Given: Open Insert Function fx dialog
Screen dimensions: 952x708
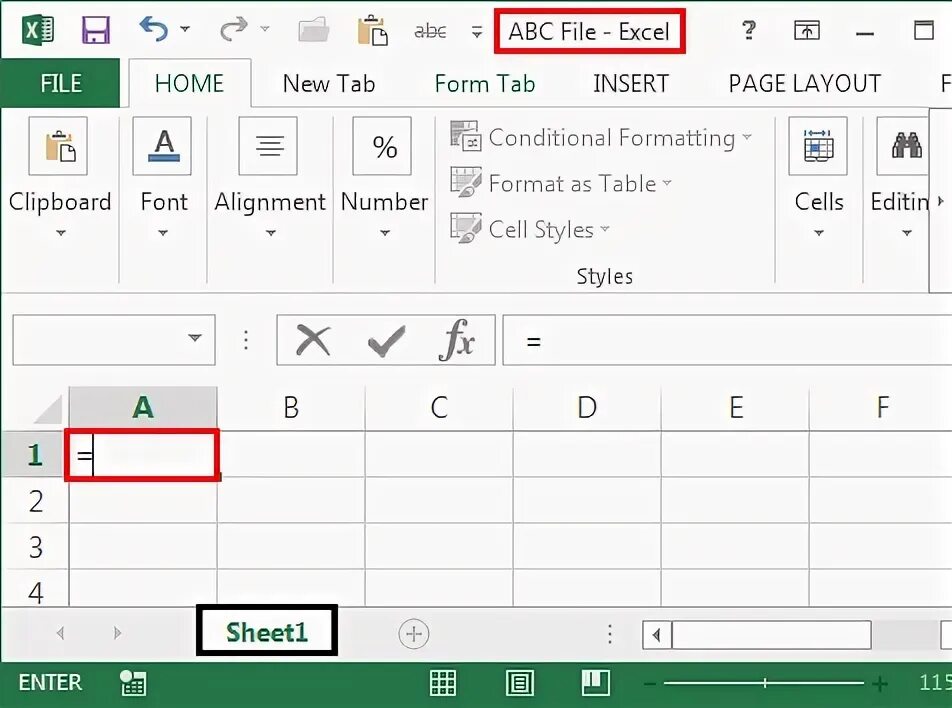Looking at the screenshot, I should (456, 340).
